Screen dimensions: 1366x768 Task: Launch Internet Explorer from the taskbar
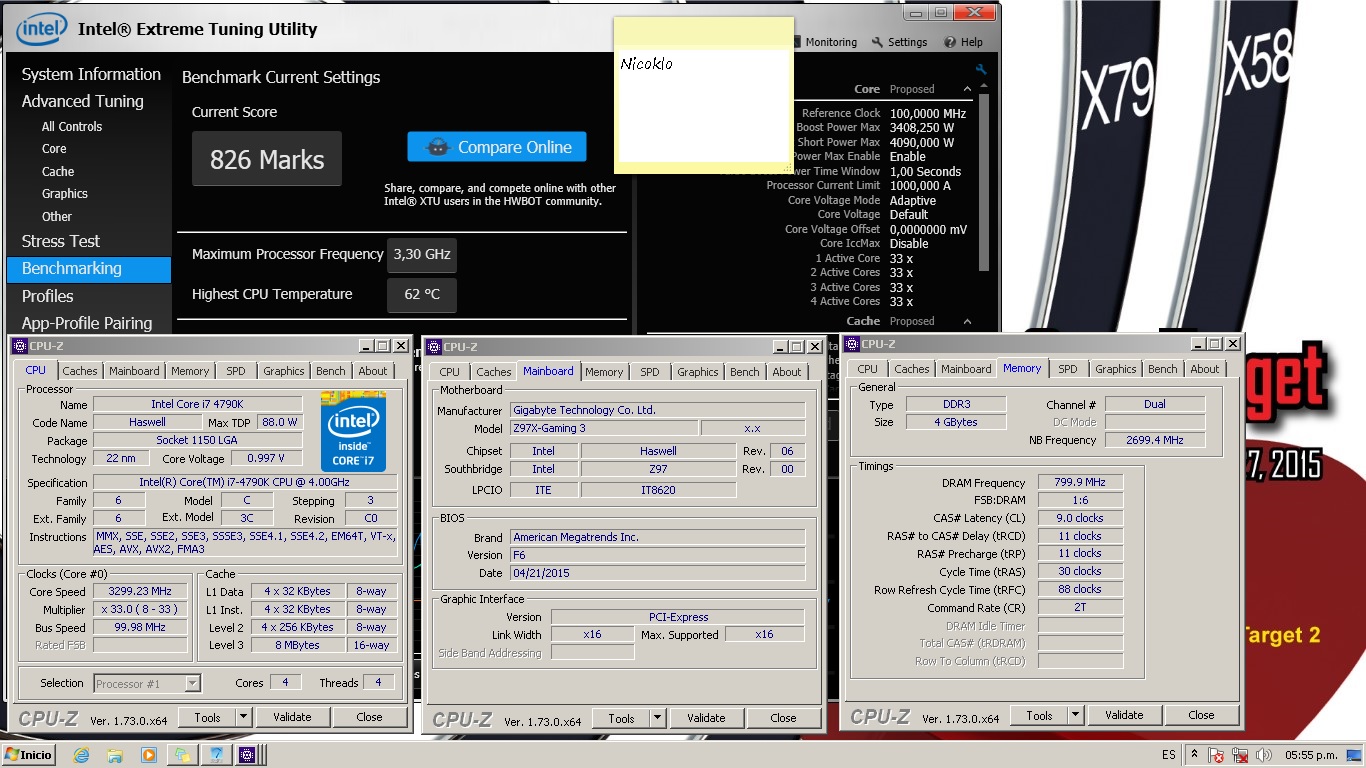click(82, 755)
